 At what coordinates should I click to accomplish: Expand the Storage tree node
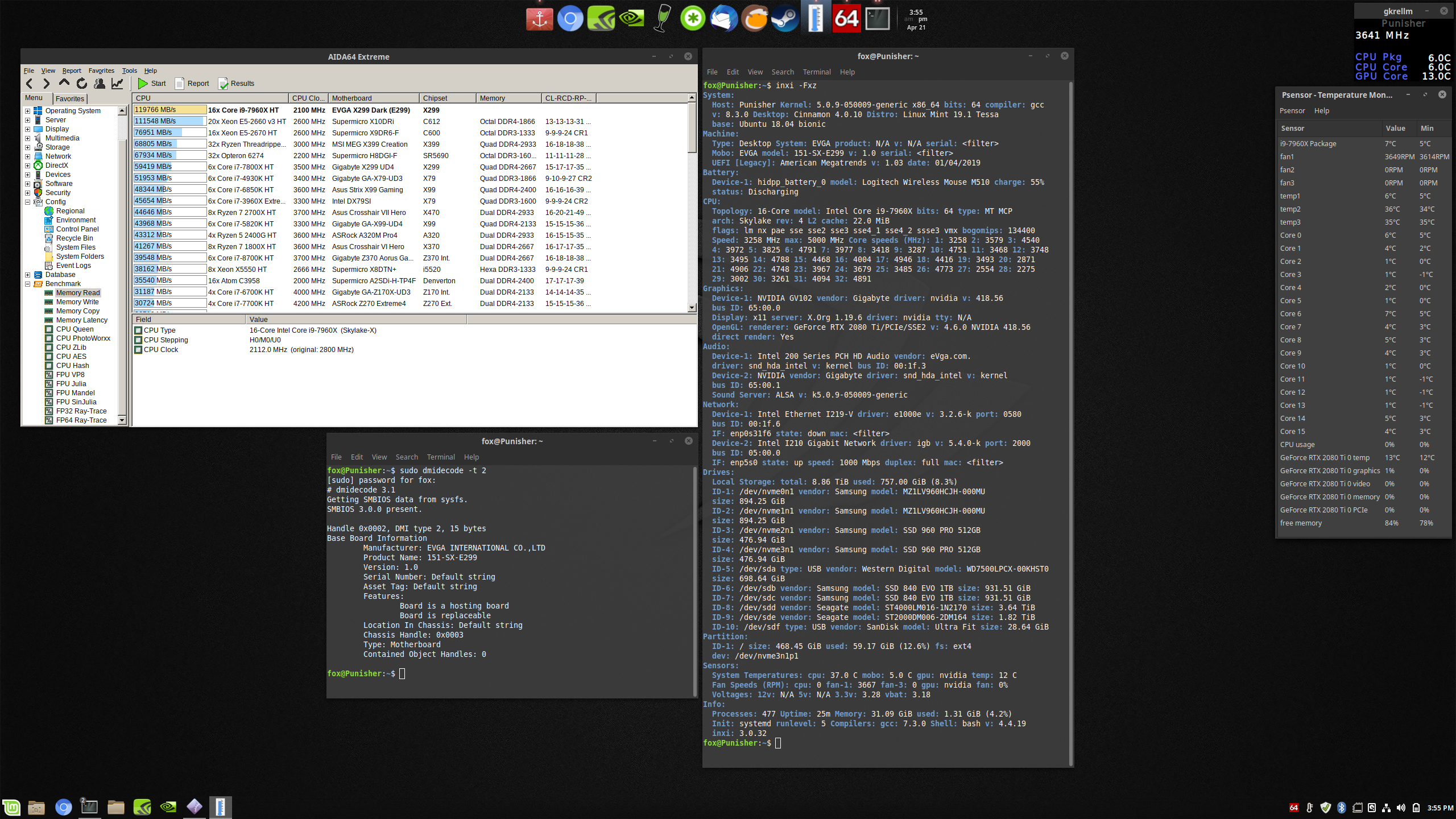(27, 147)
